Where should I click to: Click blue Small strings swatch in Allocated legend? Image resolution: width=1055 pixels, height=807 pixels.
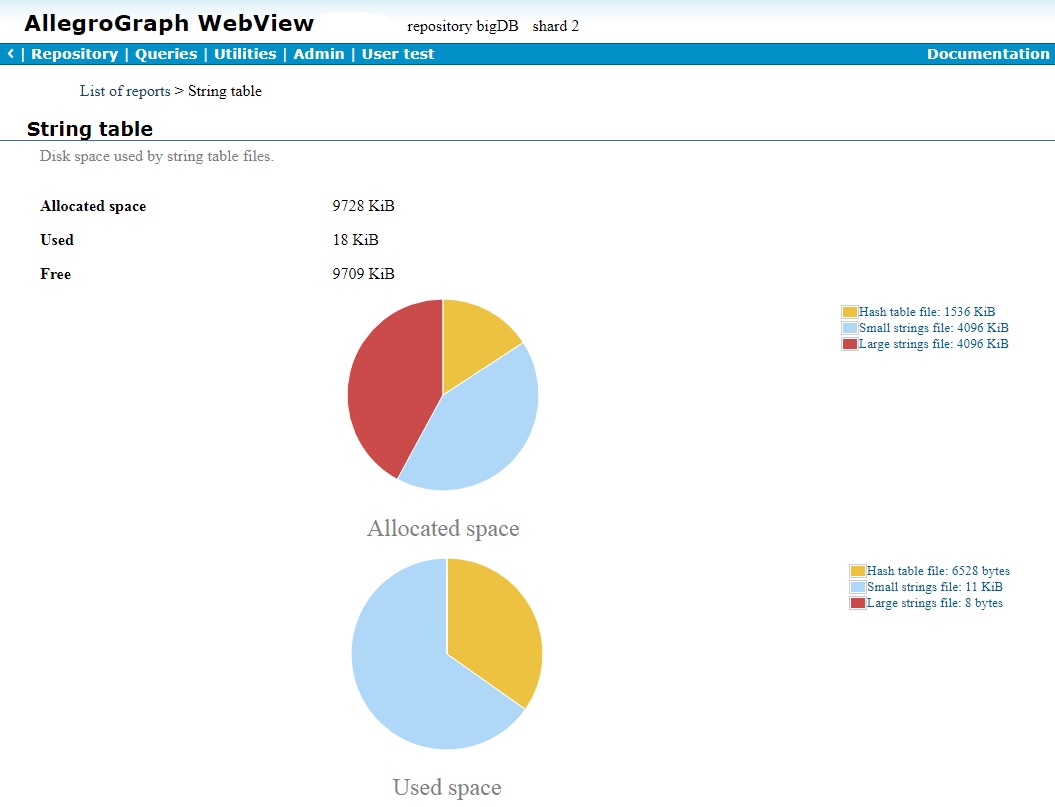(x=850, y=328)
